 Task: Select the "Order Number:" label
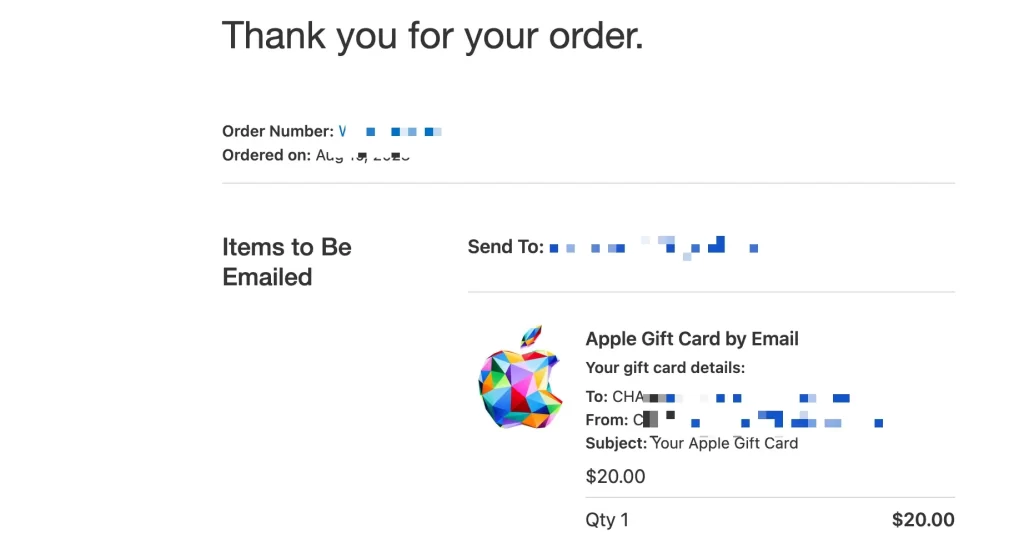click(278, 131)
